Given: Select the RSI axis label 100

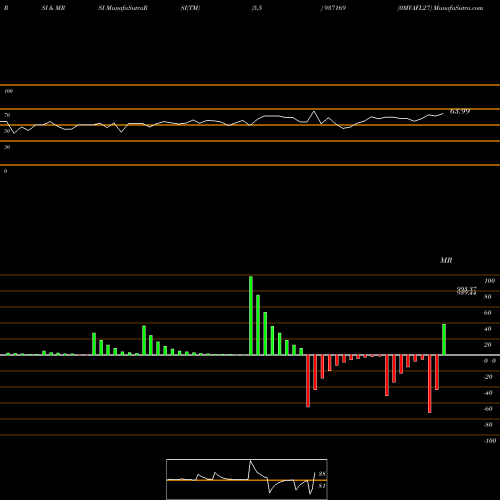Looking at the screenshot, I should pos(8,91).
